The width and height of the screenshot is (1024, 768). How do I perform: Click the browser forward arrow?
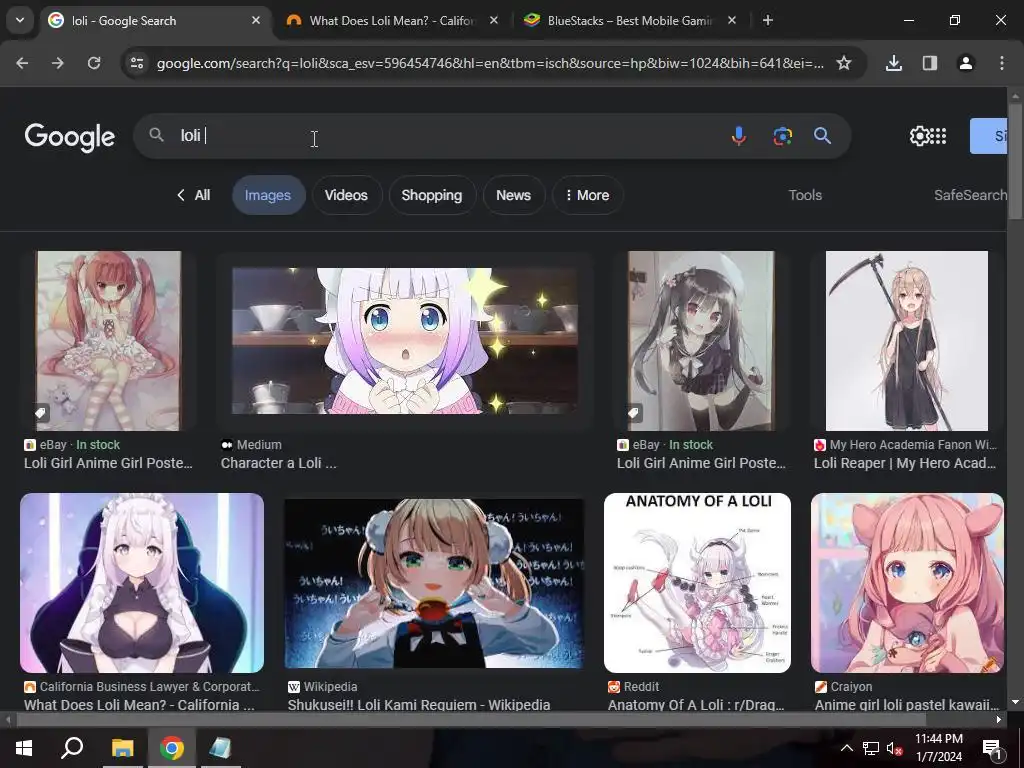point(58,63)
